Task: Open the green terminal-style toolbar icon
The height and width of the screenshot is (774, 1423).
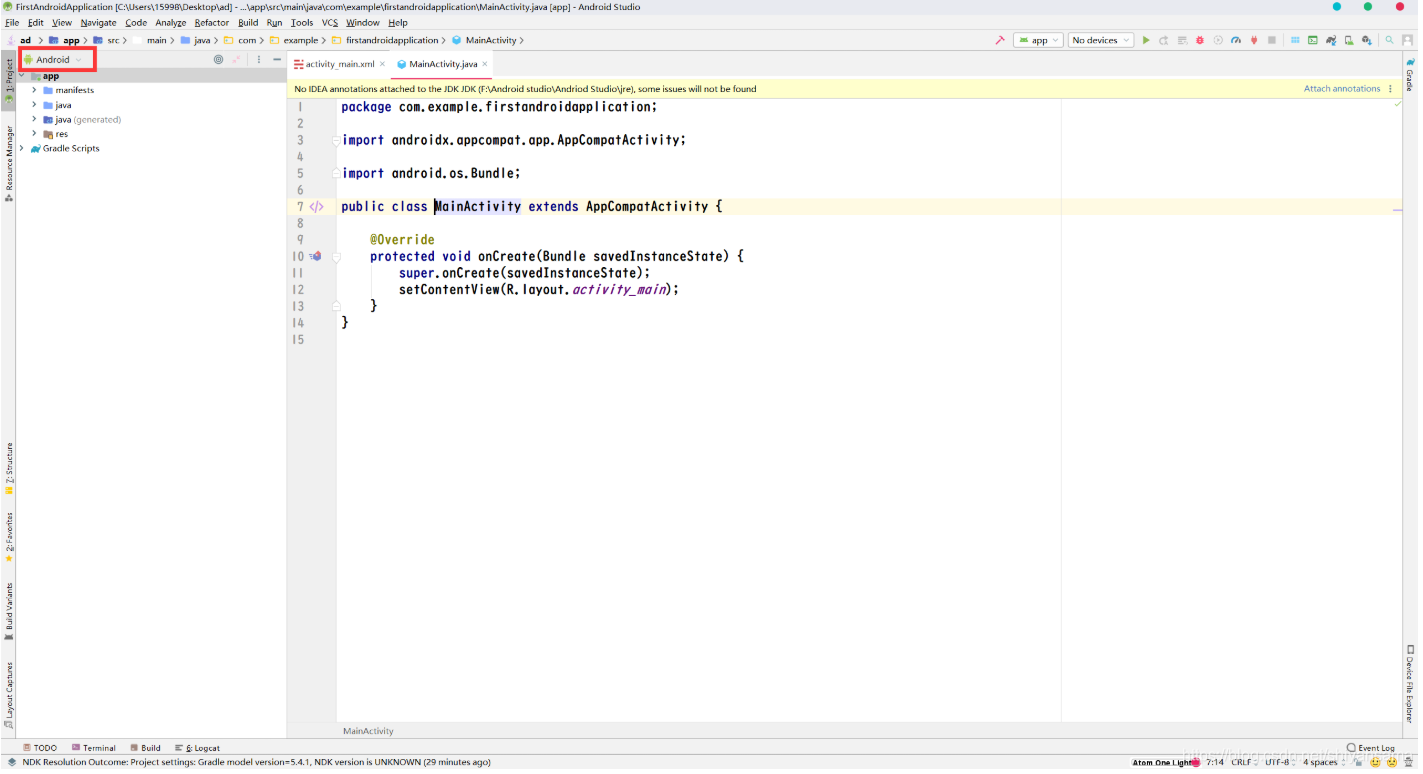Action: coord(1313,40)
